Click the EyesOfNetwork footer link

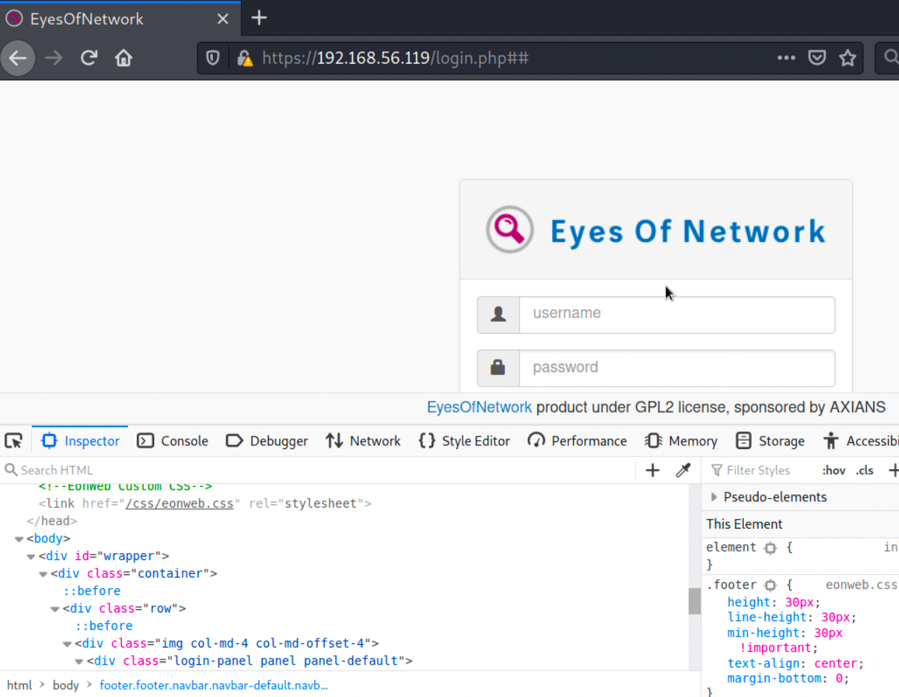pos(479,407)
